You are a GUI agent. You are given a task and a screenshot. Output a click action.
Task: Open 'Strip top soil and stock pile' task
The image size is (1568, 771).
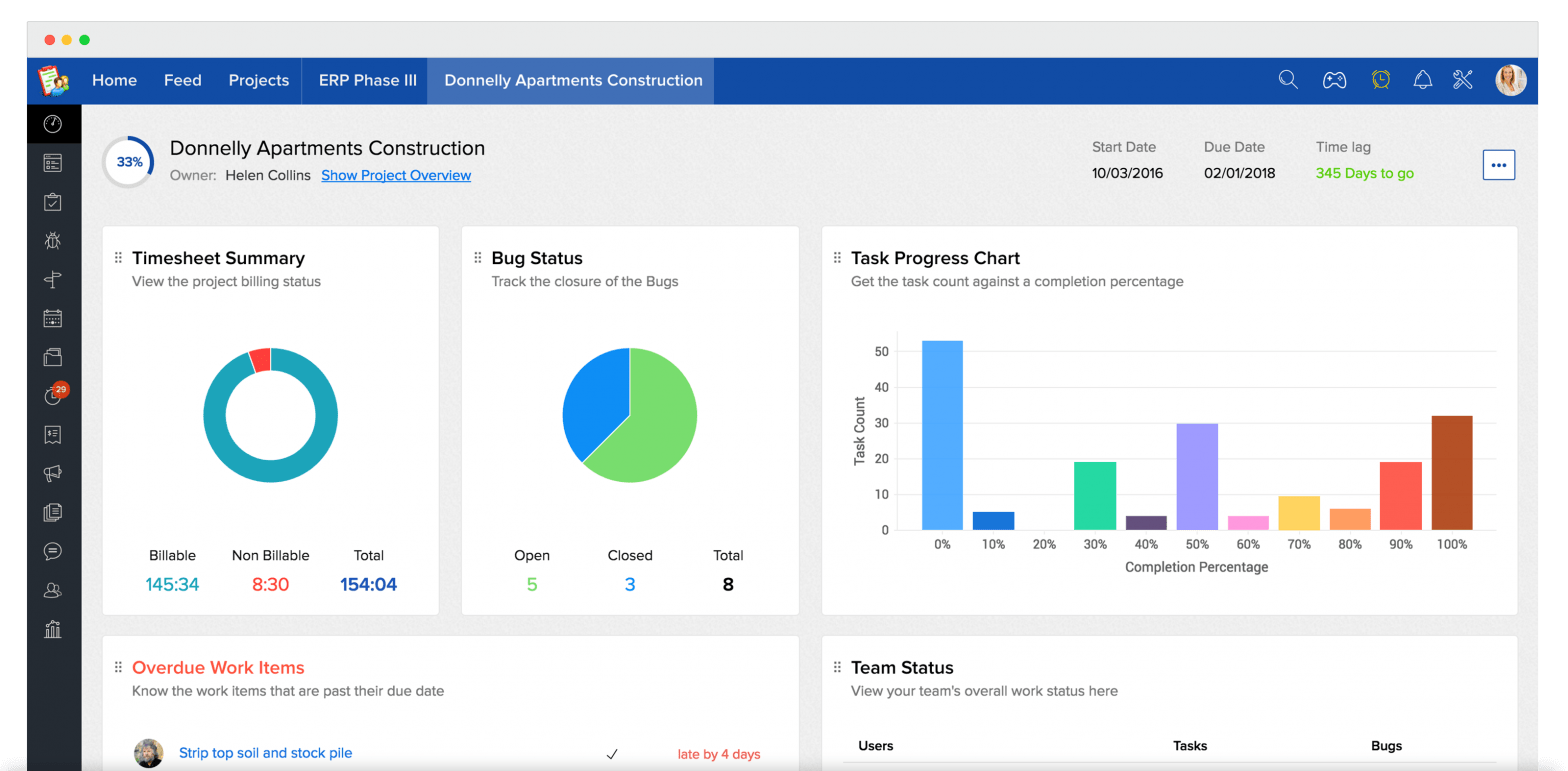coord(265,753)
